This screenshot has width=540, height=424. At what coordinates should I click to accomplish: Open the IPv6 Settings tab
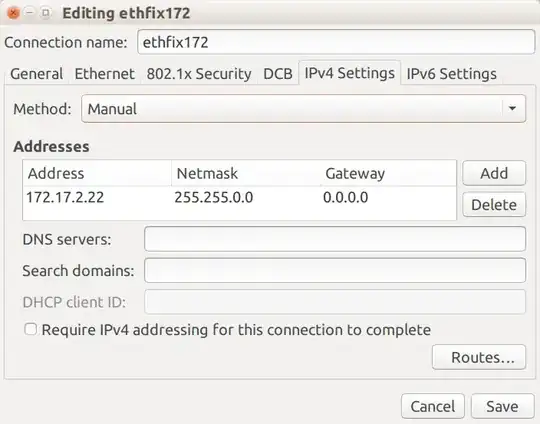click(x=451, y=74)
